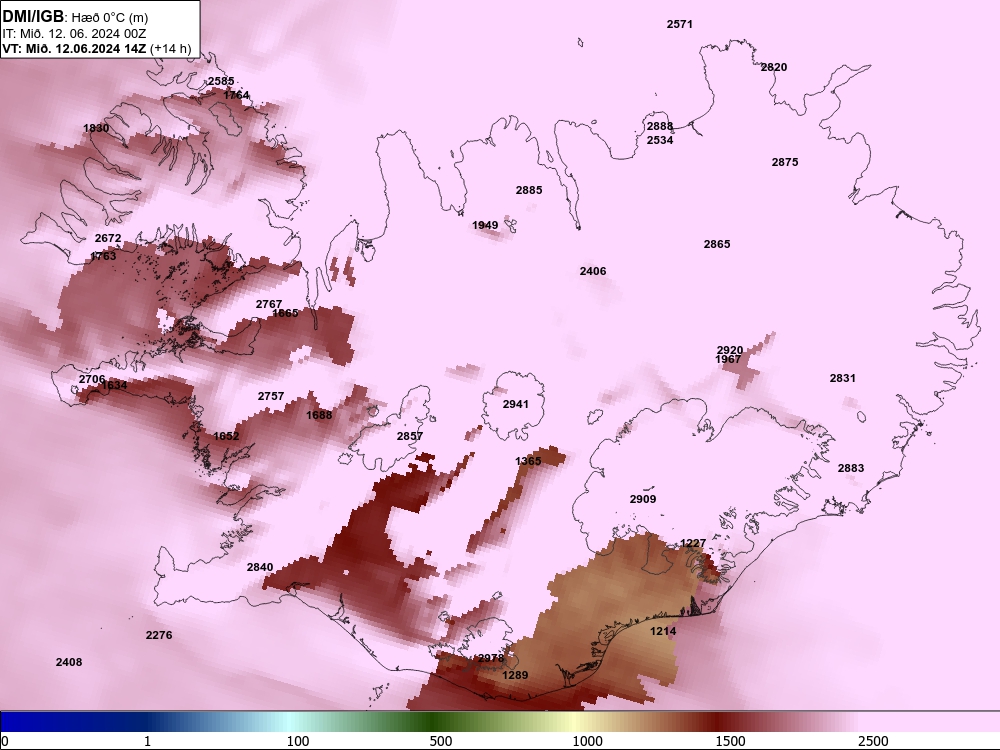Select the 1967 value label

tap(728, 360)
